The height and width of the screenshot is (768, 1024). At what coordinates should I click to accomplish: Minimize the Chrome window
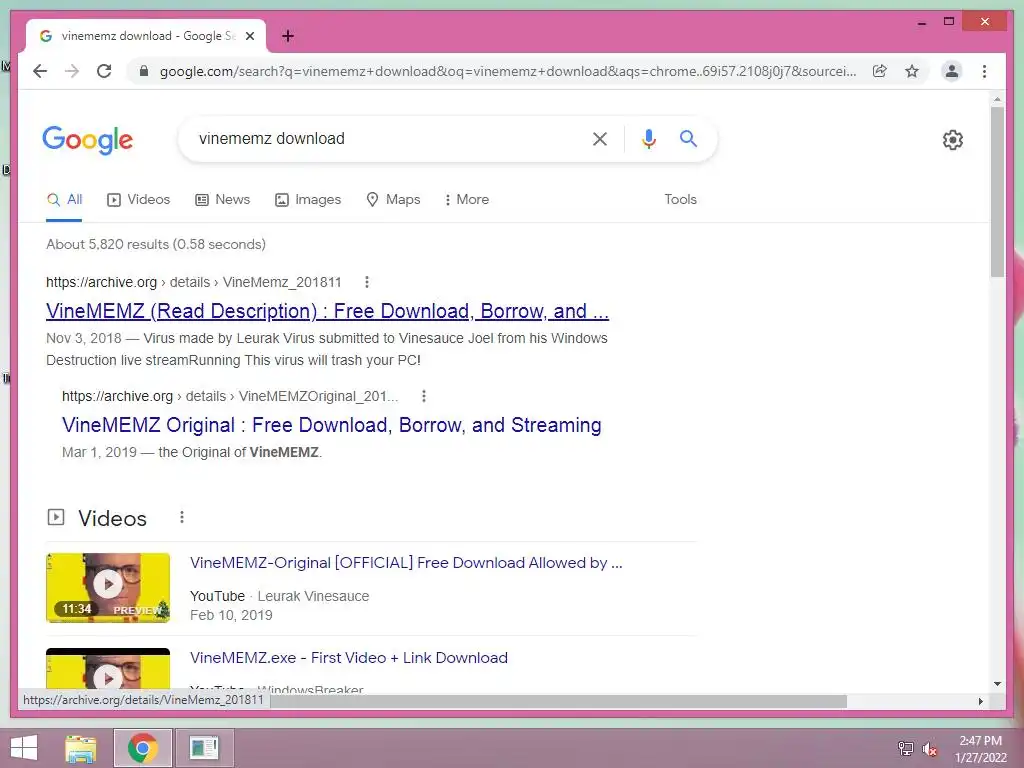921,22
